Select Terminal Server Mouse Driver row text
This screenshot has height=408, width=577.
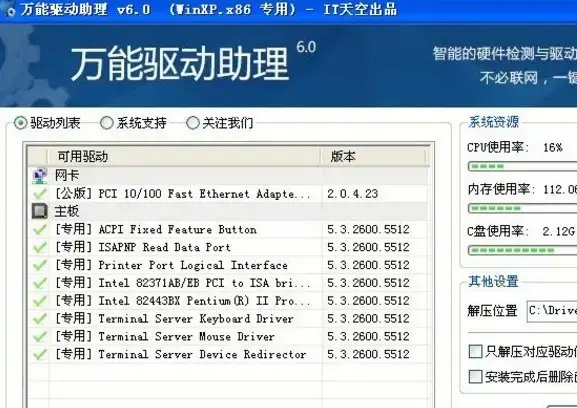[165, 336]
